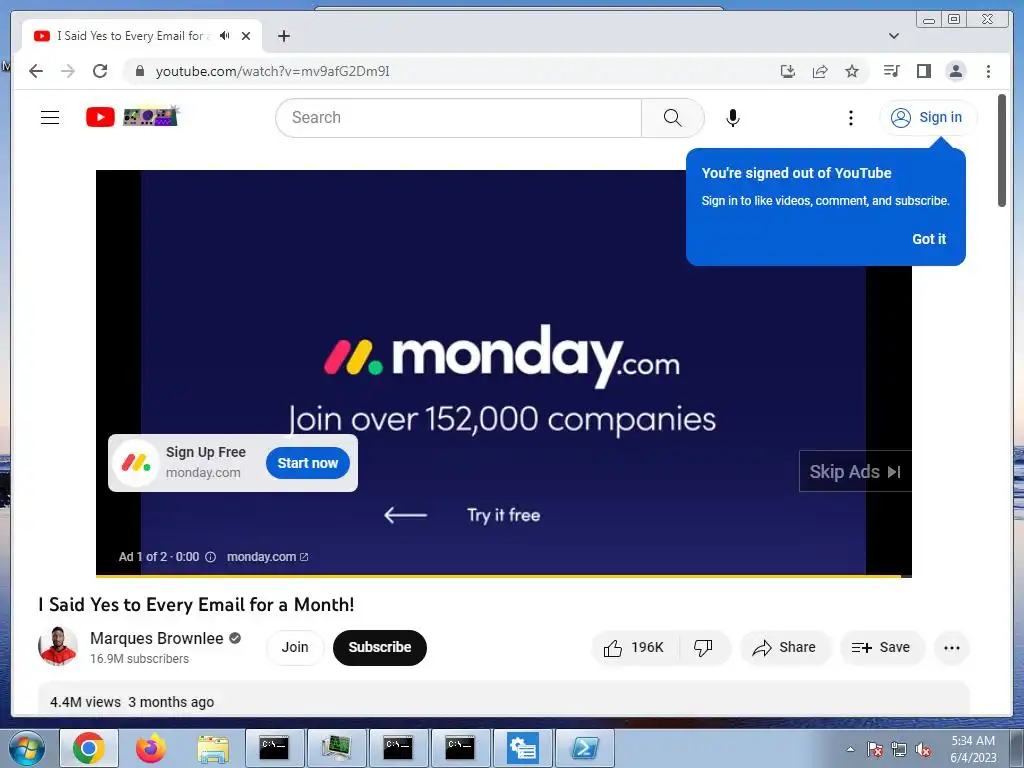Toggle Chrome side panel

click(x=923, y=71)
